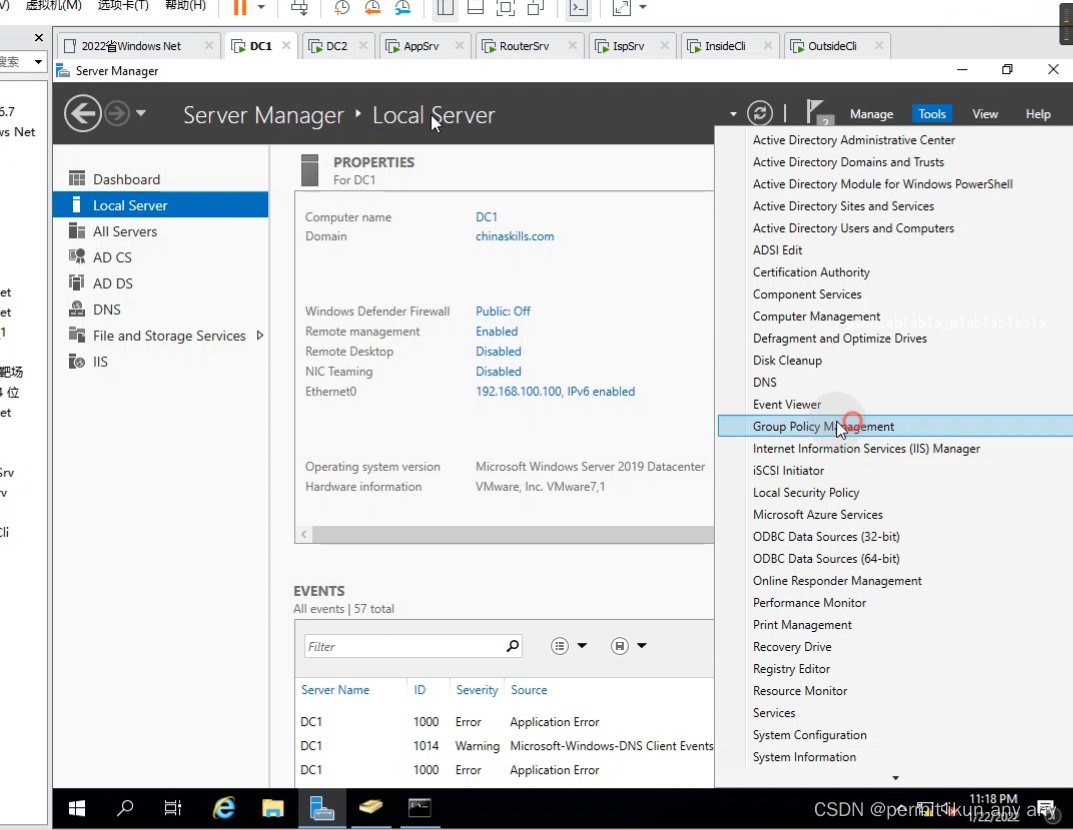Switch to the OutsideCli virtual machine tab

(x=832, y=46)
